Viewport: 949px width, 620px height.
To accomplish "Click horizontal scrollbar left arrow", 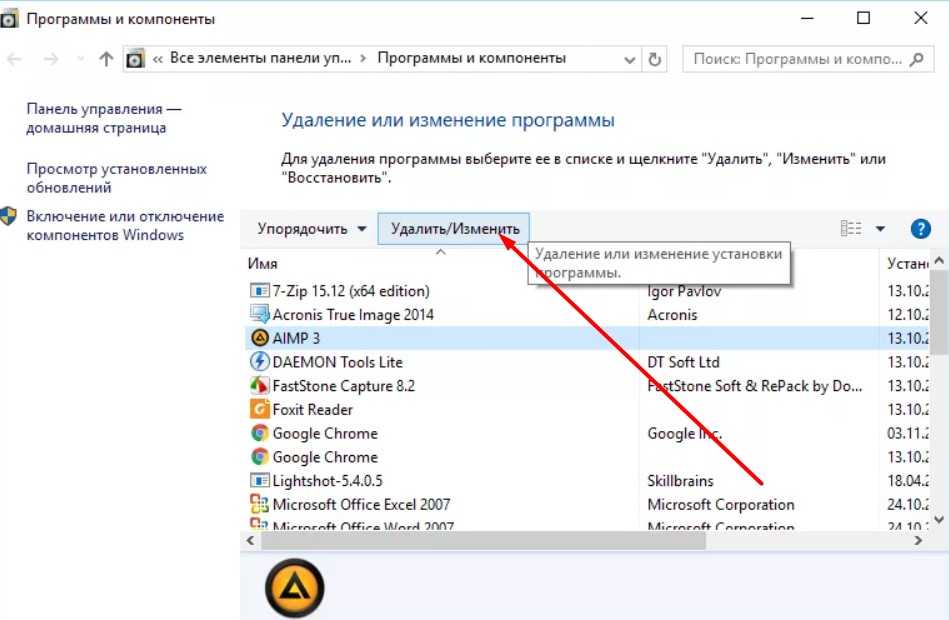I will [251, 541].
